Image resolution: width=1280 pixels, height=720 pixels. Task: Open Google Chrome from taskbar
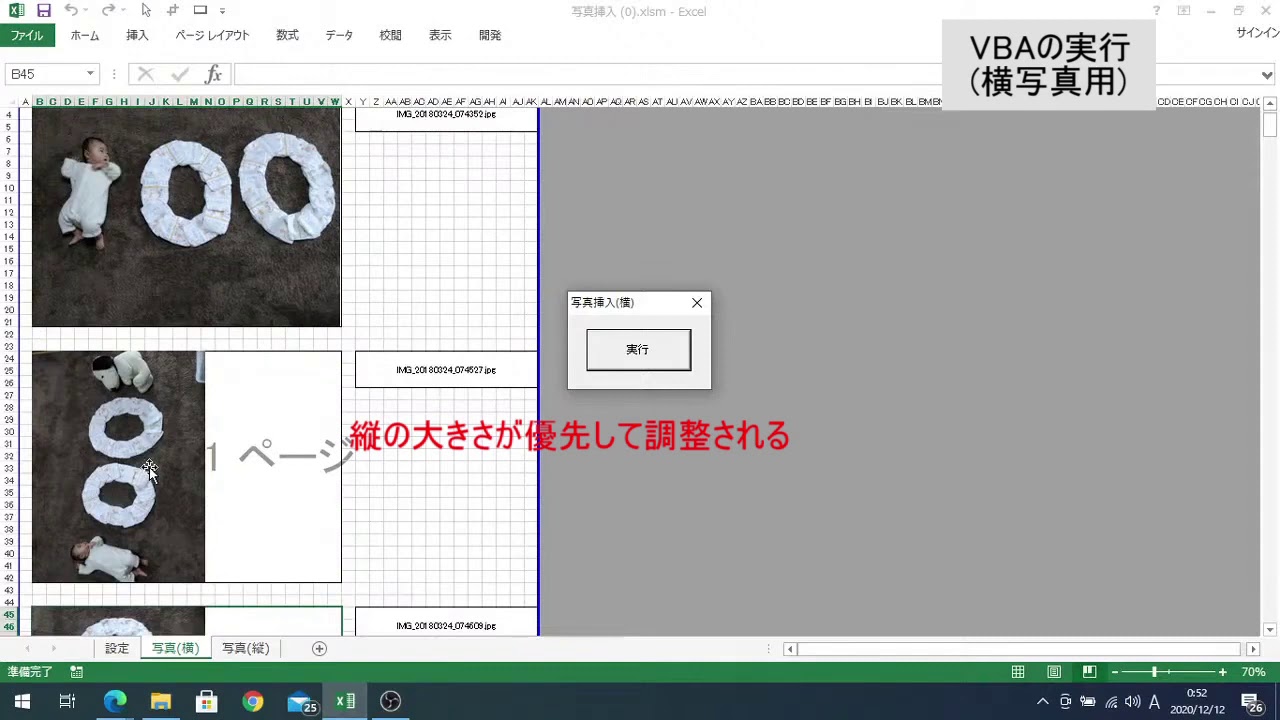[252, 701]
